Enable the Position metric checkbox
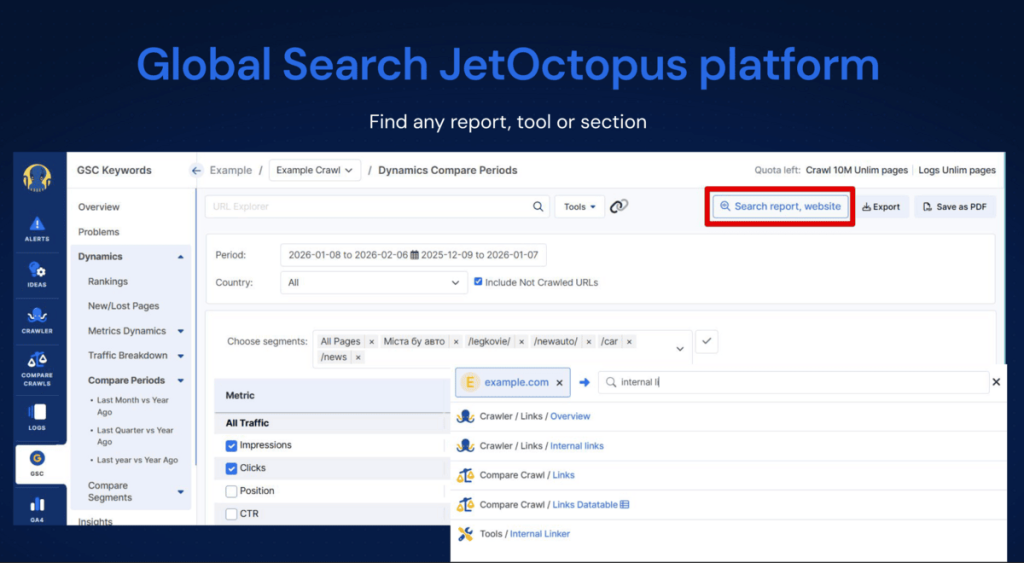1024x563 pixels. [x=232, y=491]
